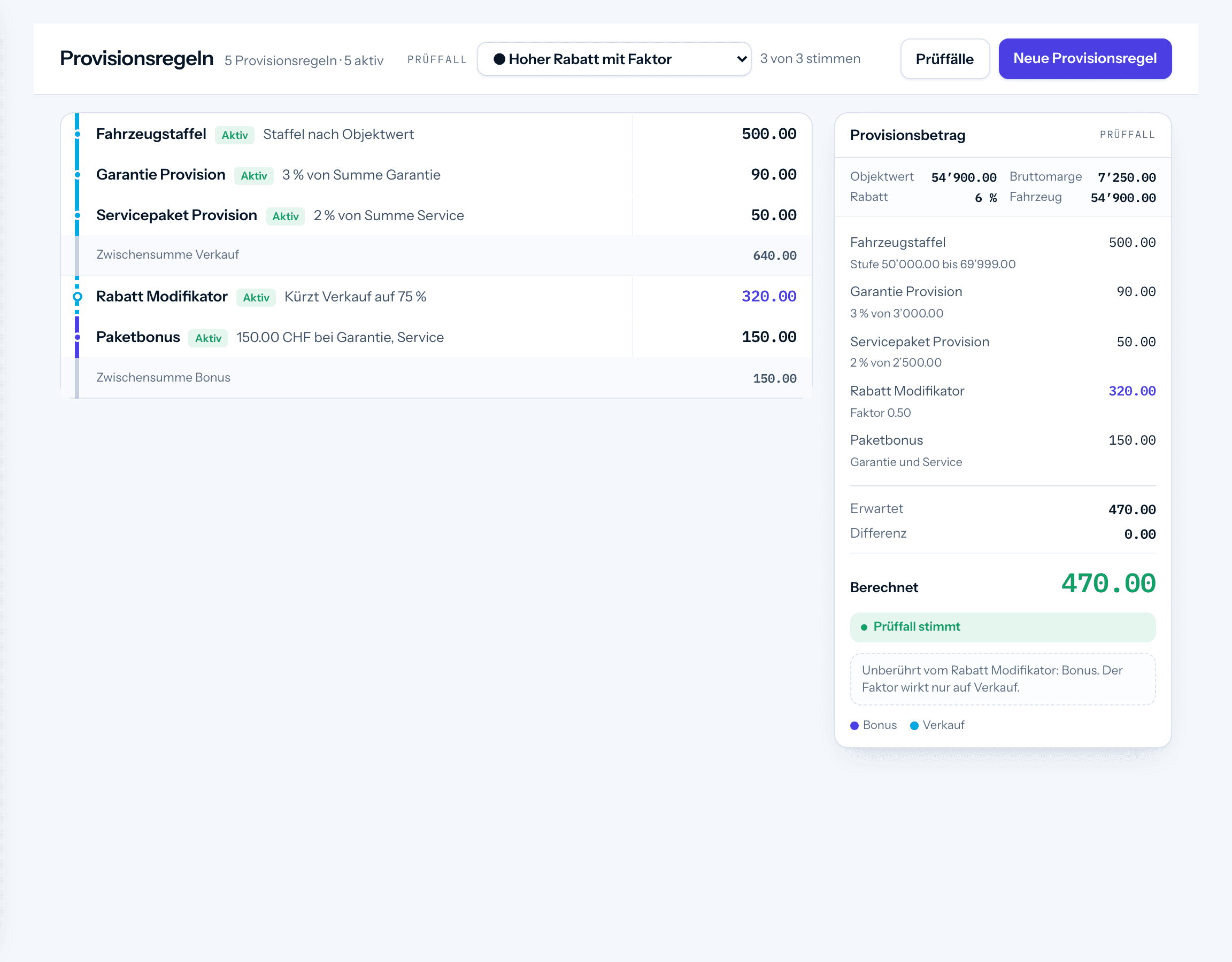Select the Fahrzeugstaffel rule row
This screenshot has width=1232, height=962.
(436, 134)
